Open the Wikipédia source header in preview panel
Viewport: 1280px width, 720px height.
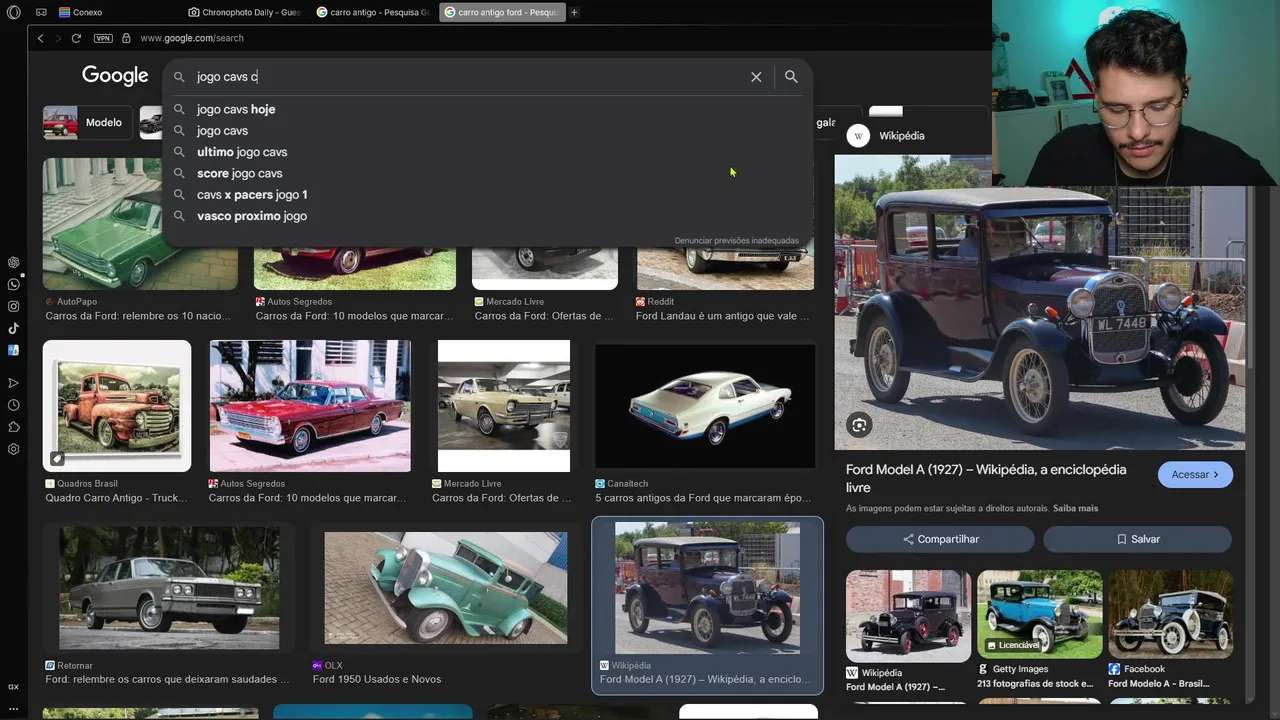coord(886,136)
